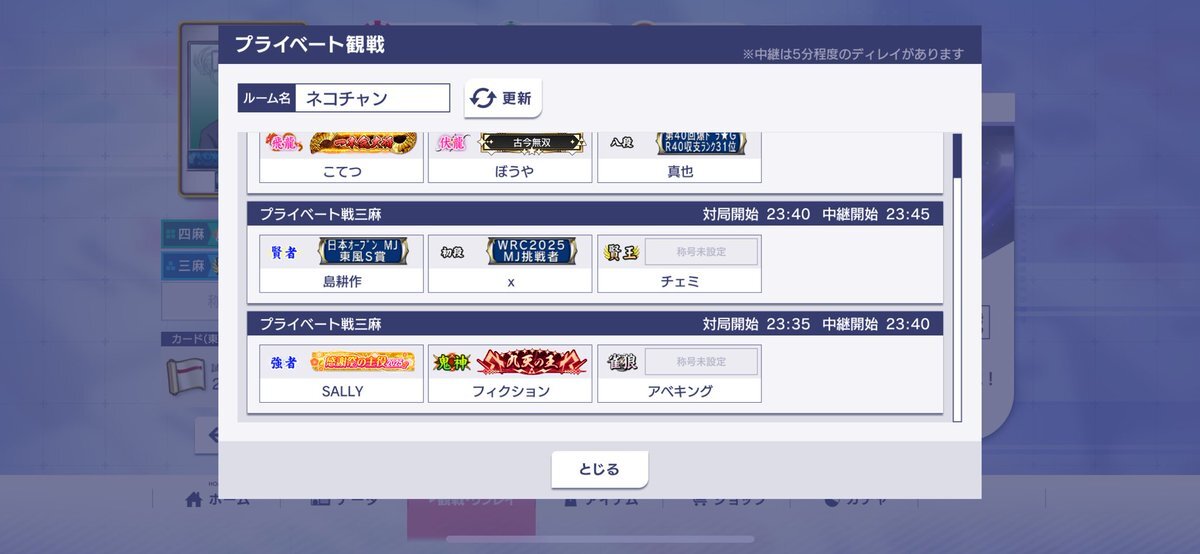
Task: Select player SALLY card
Action: (x=341, y=374)
